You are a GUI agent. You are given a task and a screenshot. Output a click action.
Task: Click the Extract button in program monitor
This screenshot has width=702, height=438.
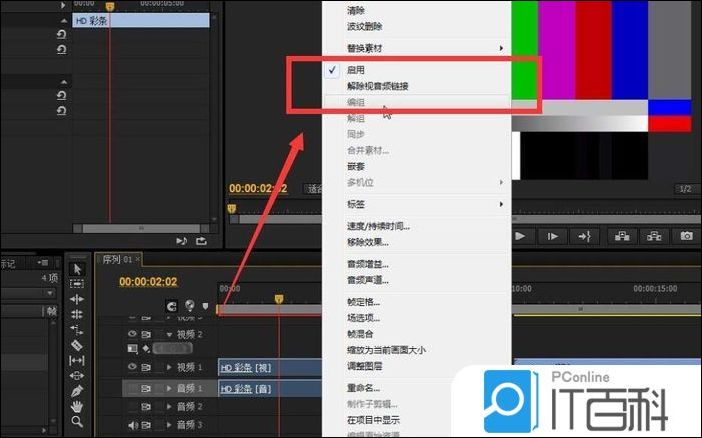pyautogui.click(x=654, y=236)
